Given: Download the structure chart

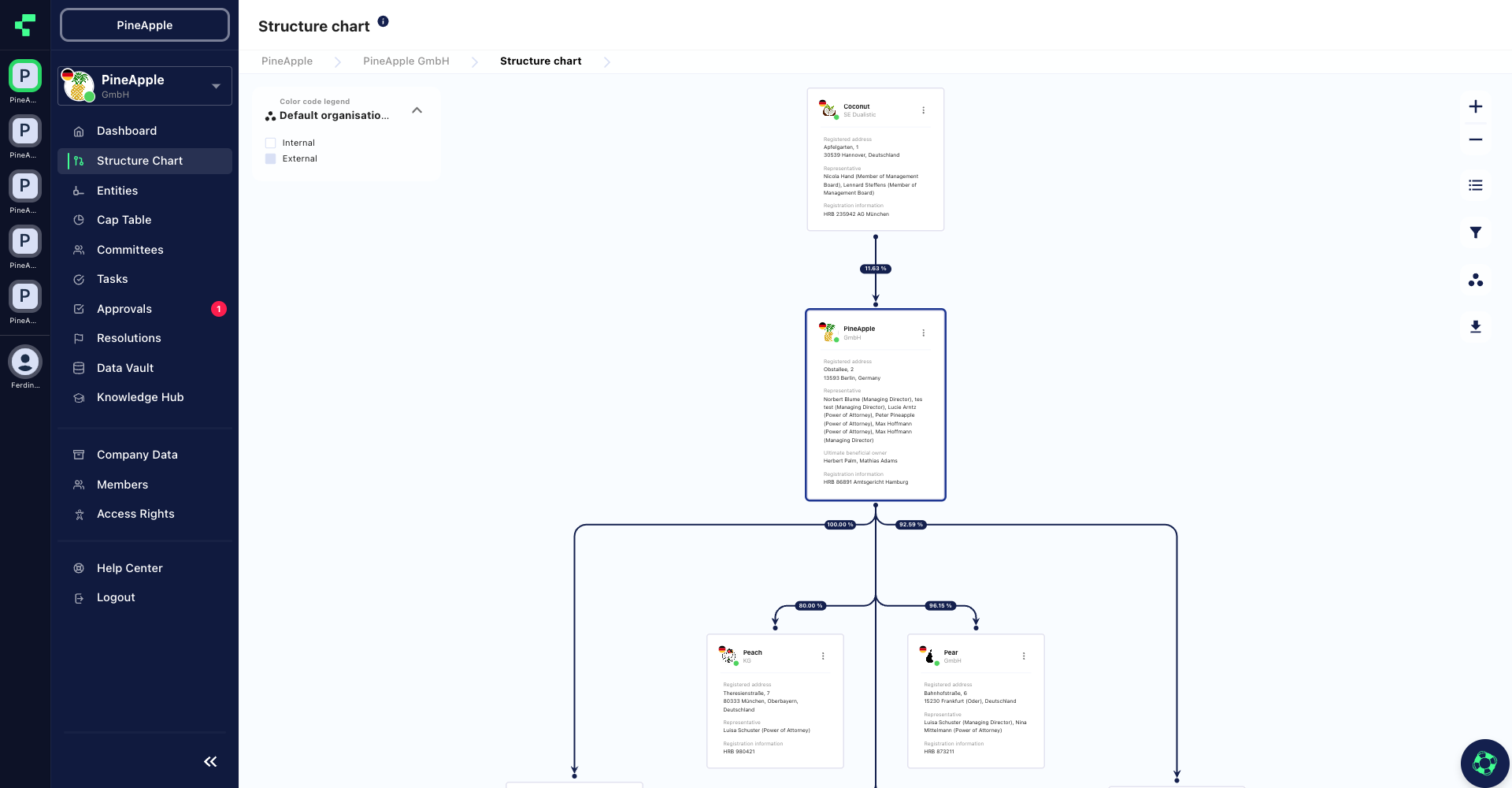Looking at the screenshot, I should (1477, 327).
